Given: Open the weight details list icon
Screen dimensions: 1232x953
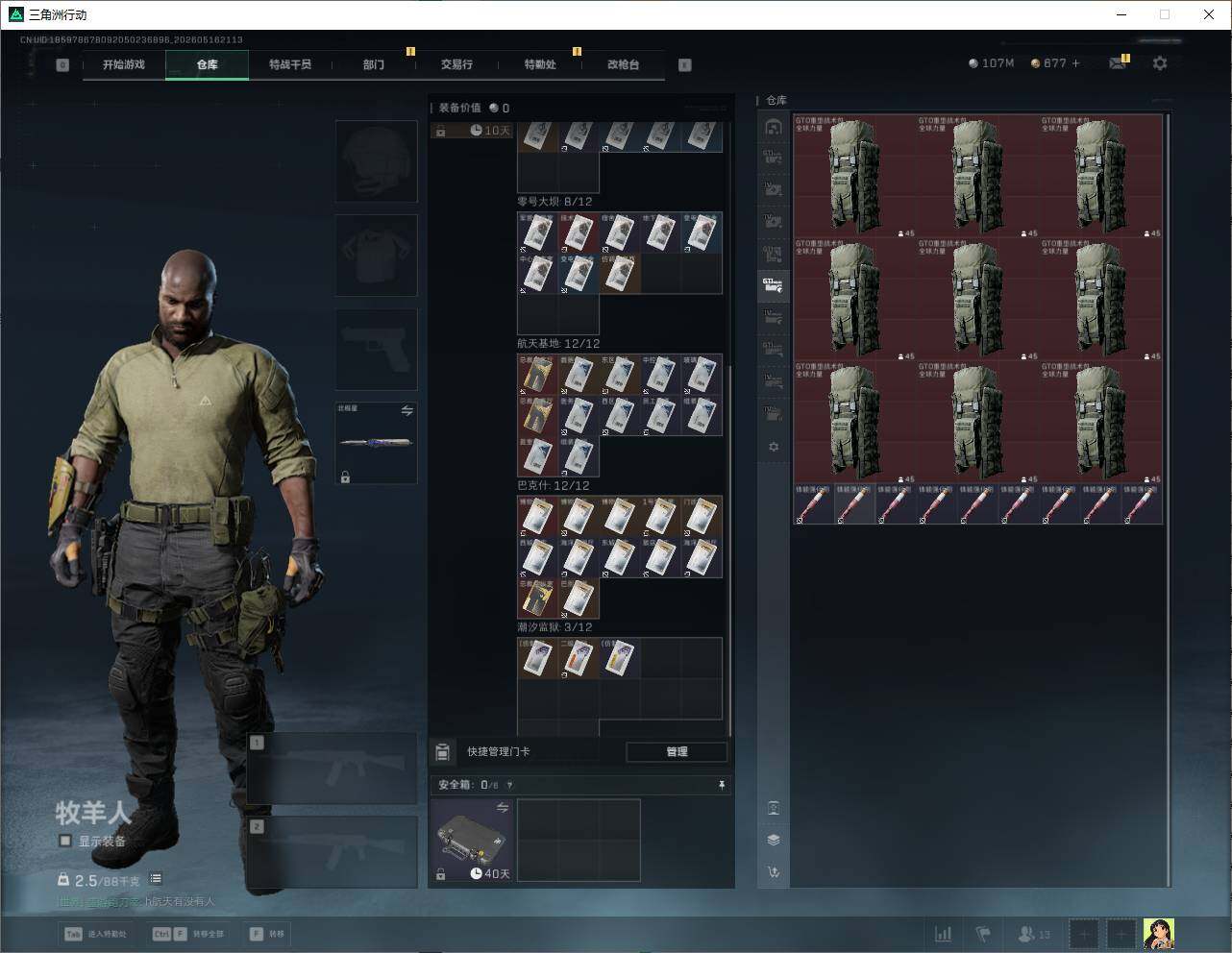Looking at the screenshot, I should coord(156,879).
